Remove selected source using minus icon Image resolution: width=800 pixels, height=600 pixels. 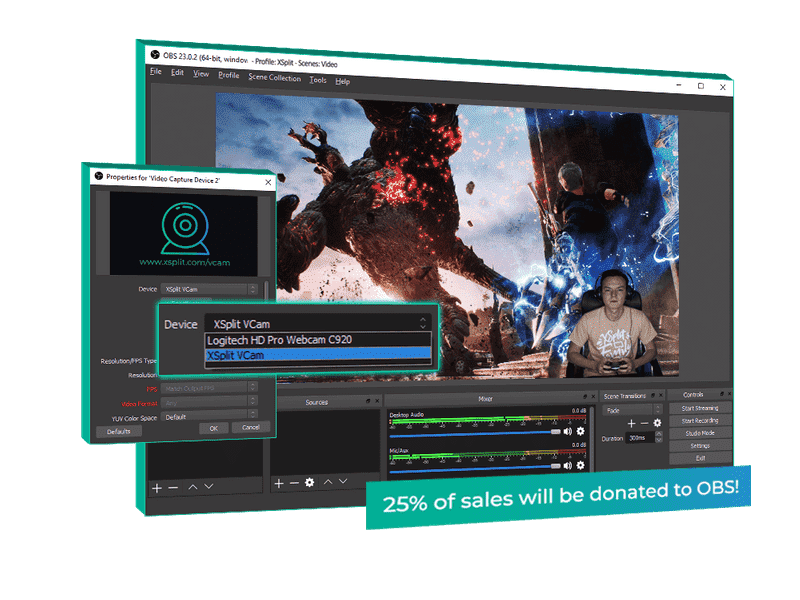click(x=294, y=484)
